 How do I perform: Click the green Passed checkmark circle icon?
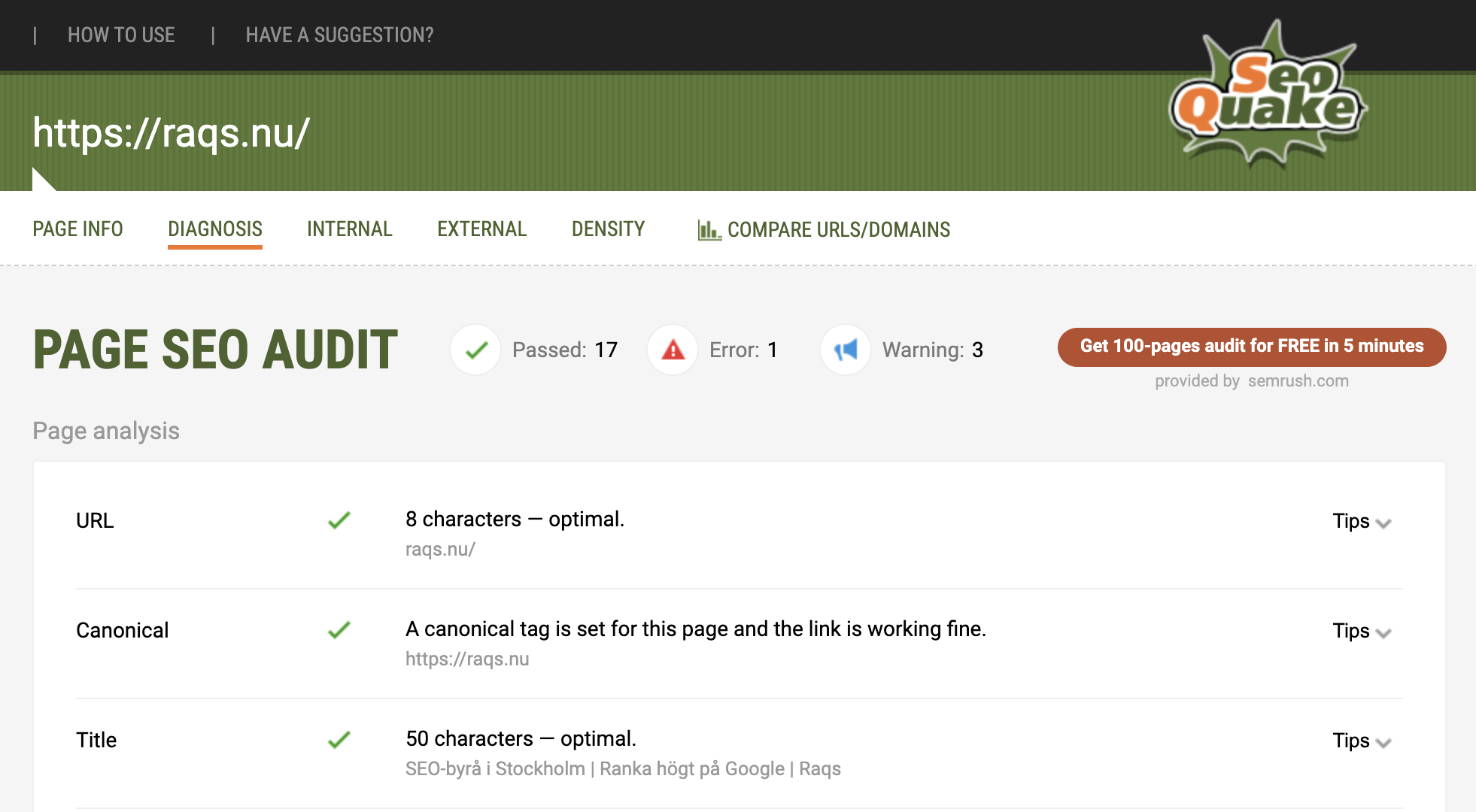click(475, 350)
